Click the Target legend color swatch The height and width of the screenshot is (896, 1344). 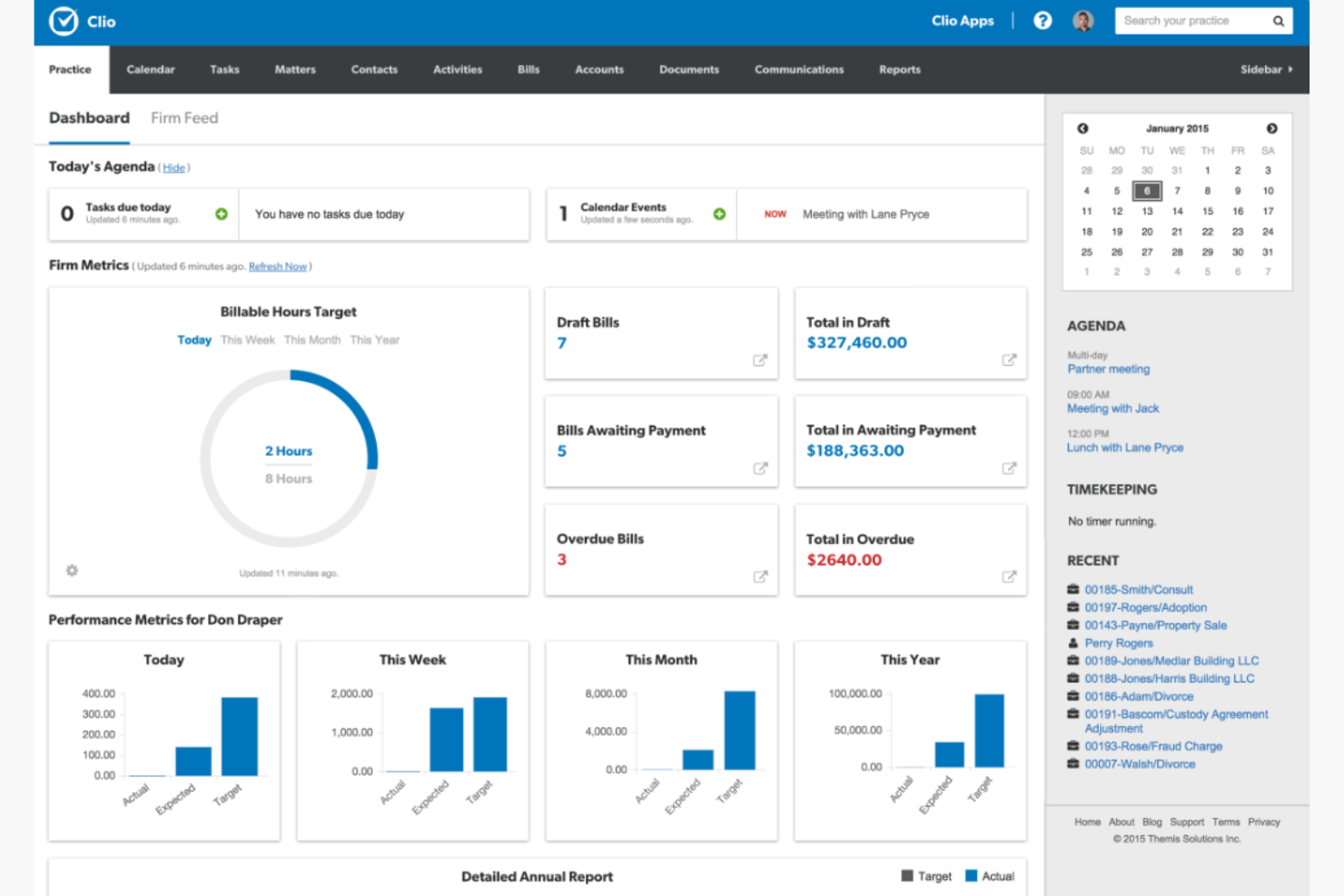tap(907, 876)
